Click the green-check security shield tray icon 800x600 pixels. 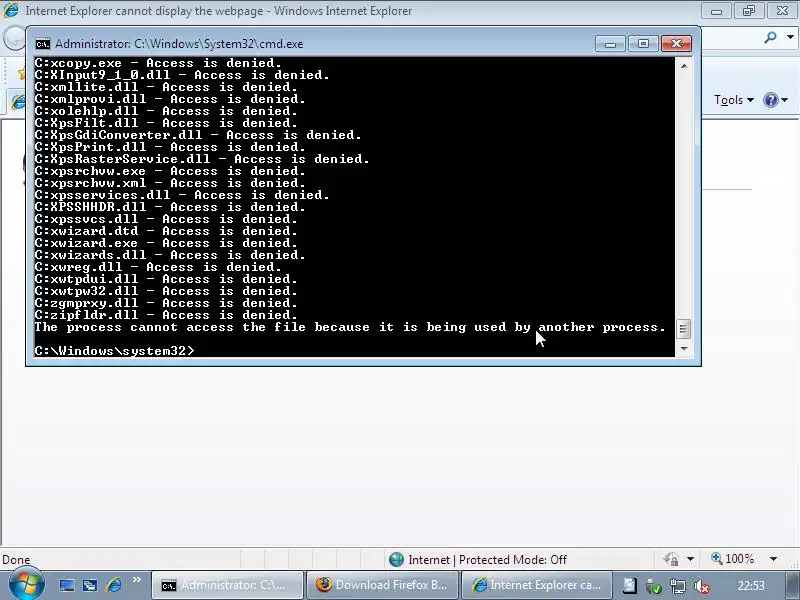tap(654, 586)
